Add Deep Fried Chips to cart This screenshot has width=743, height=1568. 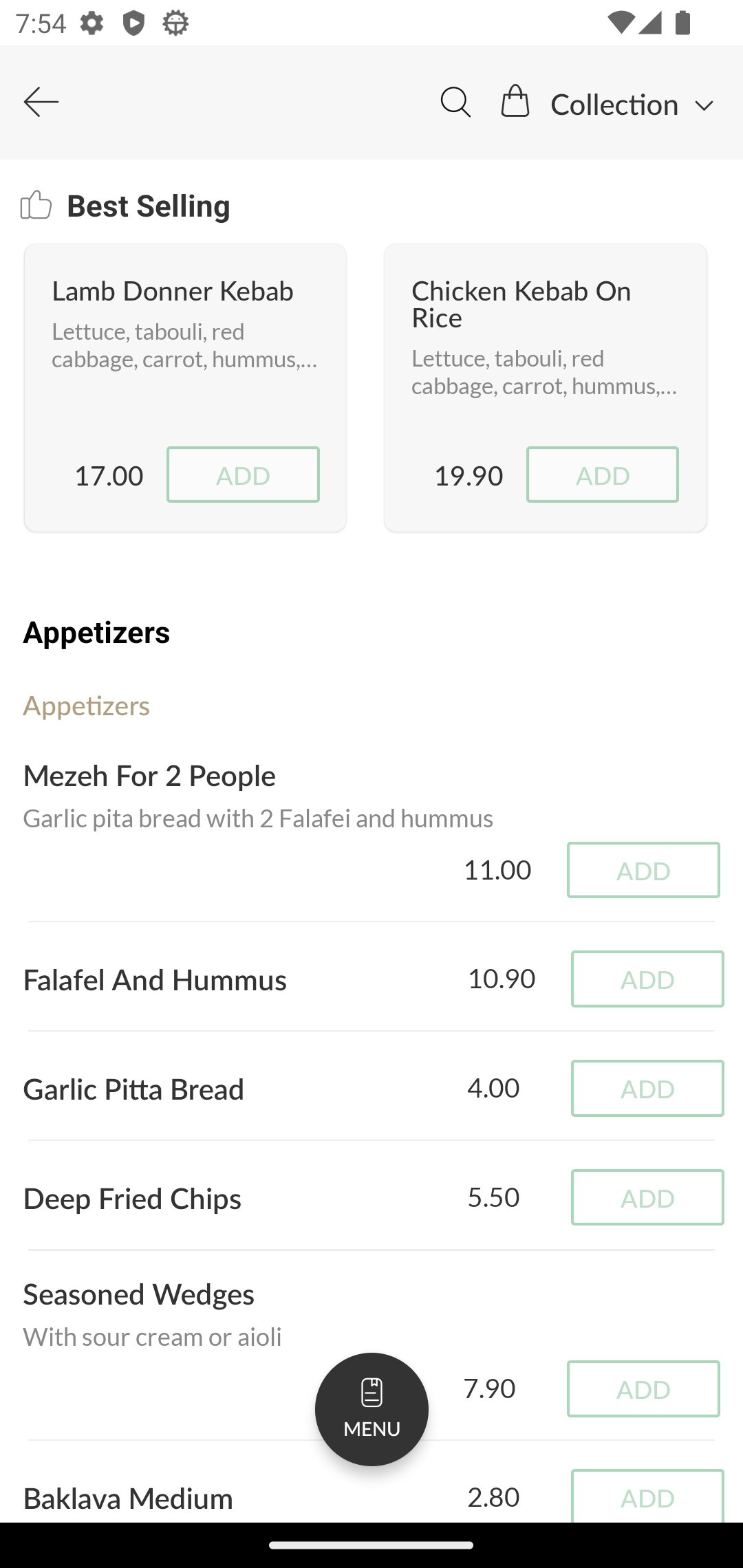(x=647, y=1197)
